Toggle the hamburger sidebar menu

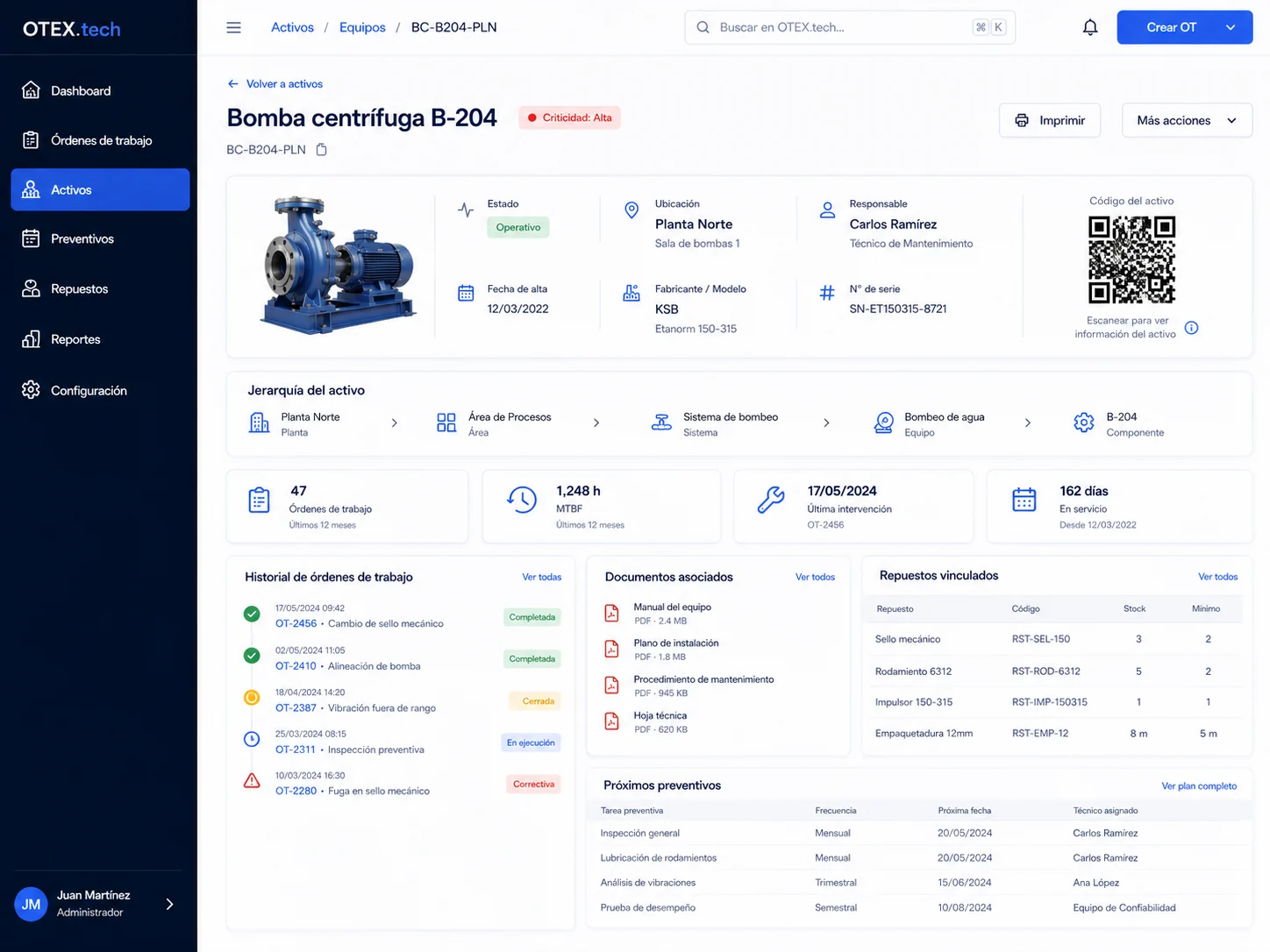[233, 27]
